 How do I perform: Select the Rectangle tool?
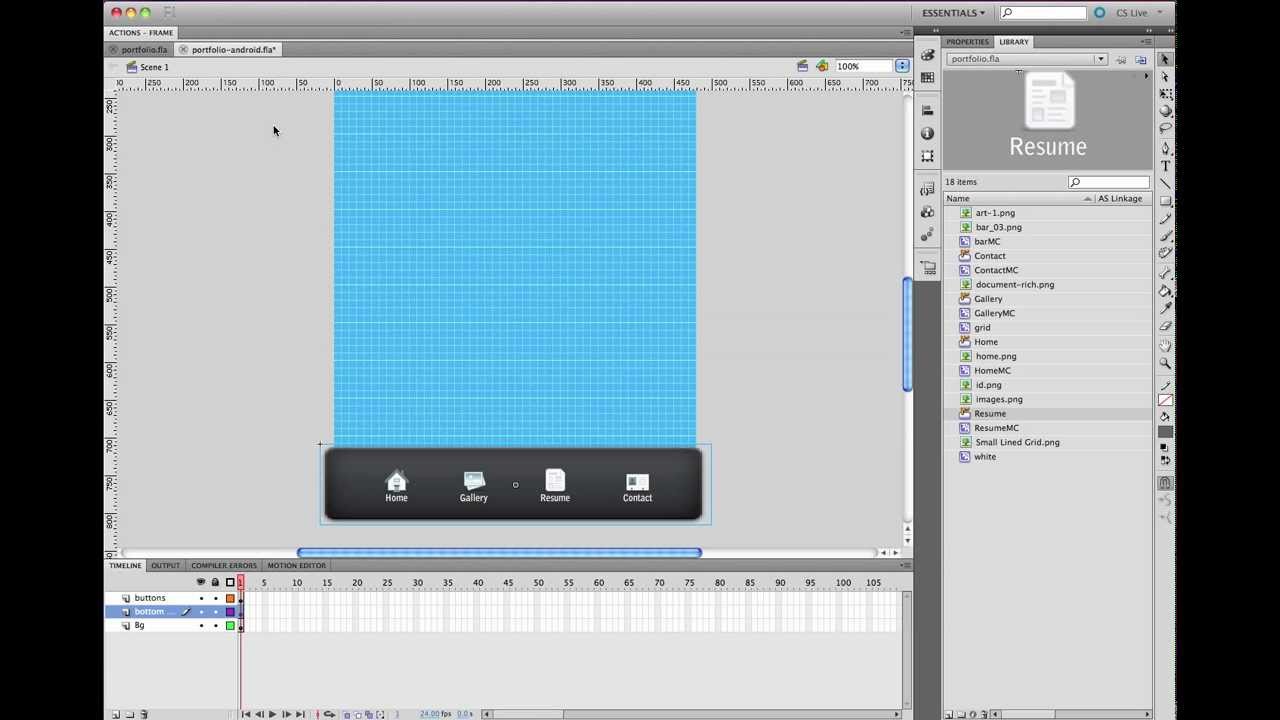[x=1165, y=201]
